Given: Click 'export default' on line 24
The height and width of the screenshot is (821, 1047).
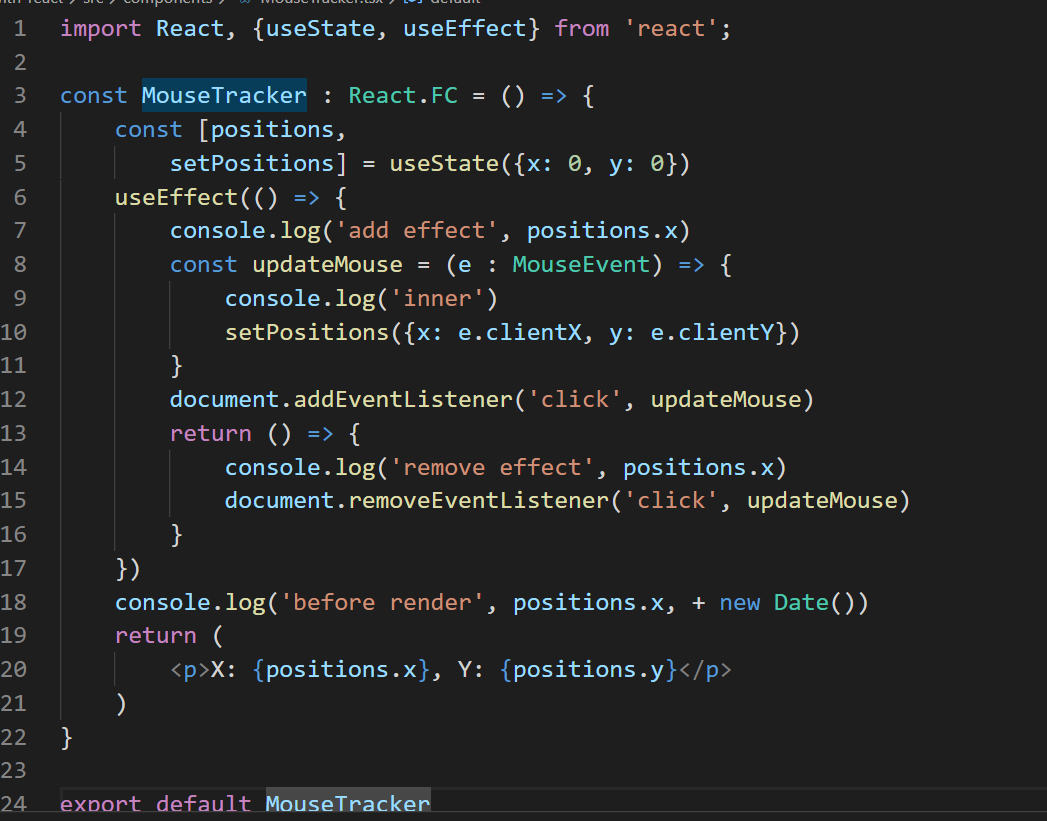Looking at the screenshot, I should (x=156, y=804).
